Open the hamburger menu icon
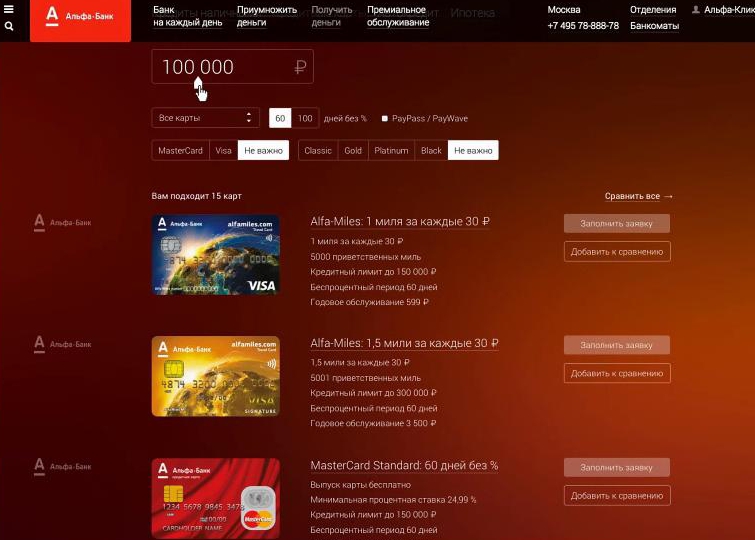Screen dimensions: 755x540 (x=9, y=9)
